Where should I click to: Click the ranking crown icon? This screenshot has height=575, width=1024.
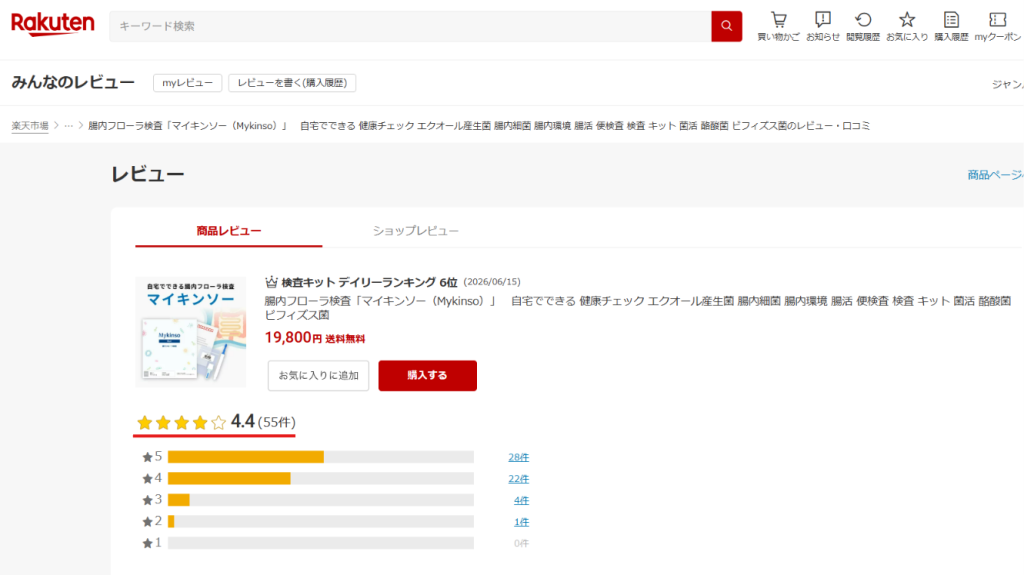(271, 282)
